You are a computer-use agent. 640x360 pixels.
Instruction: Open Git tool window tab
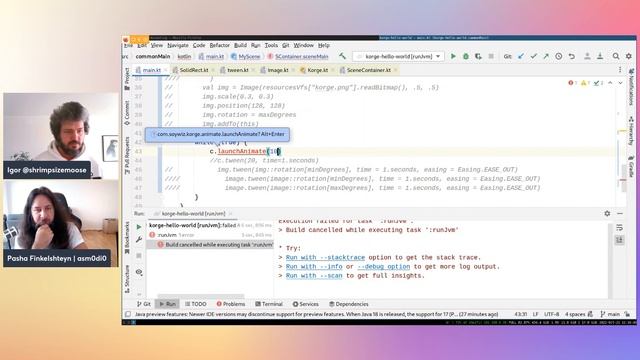(144, 304)
